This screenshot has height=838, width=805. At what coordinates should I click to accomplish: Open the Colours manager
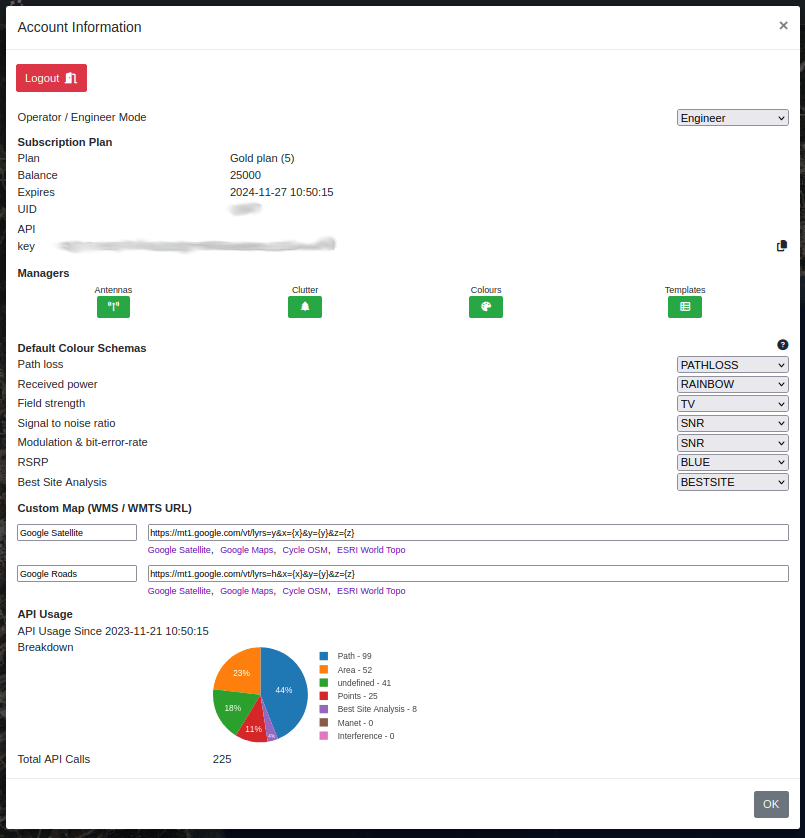click(485, 307)
